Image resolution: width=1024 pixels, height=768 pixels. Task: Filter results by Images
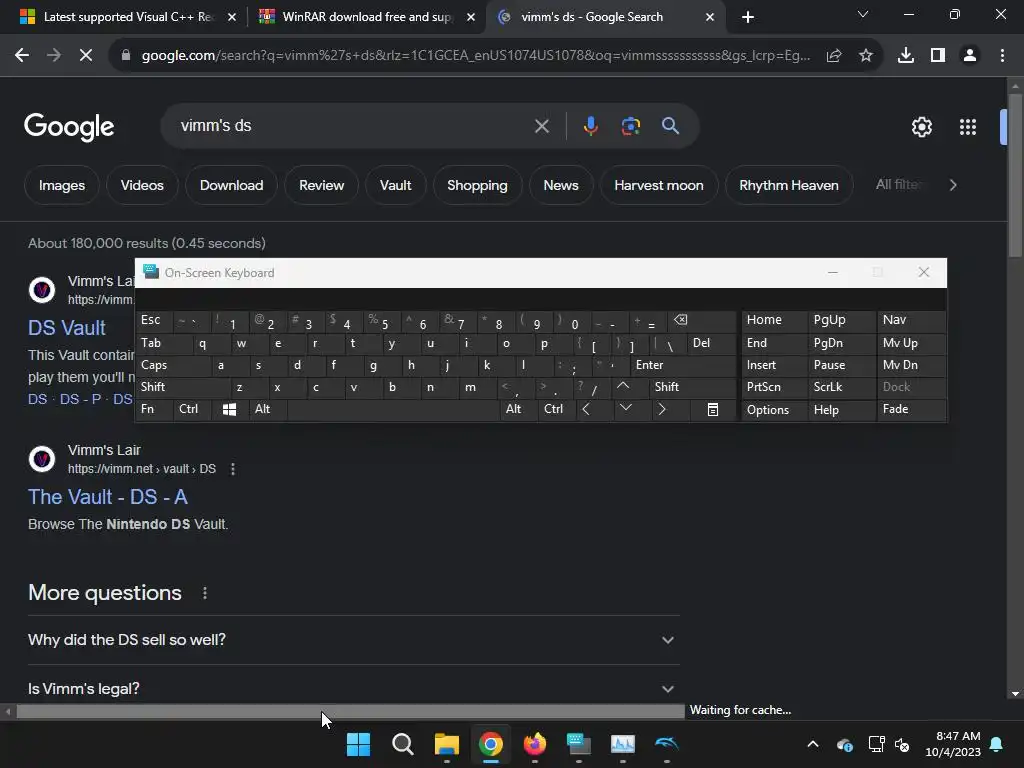click(x=62, y=185)
